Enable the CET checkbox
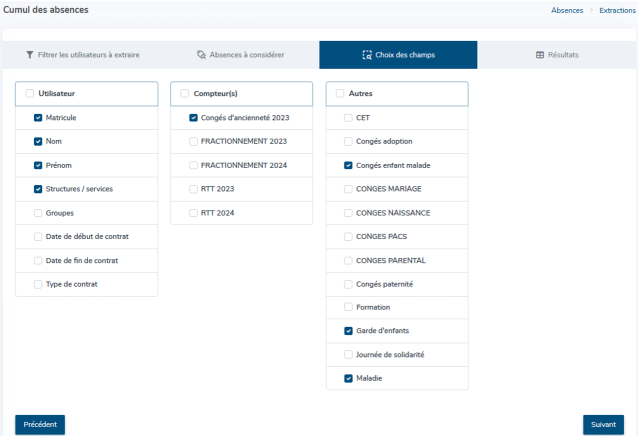The image size is (638, 436). pyautogui.click(x=348, y=118)
